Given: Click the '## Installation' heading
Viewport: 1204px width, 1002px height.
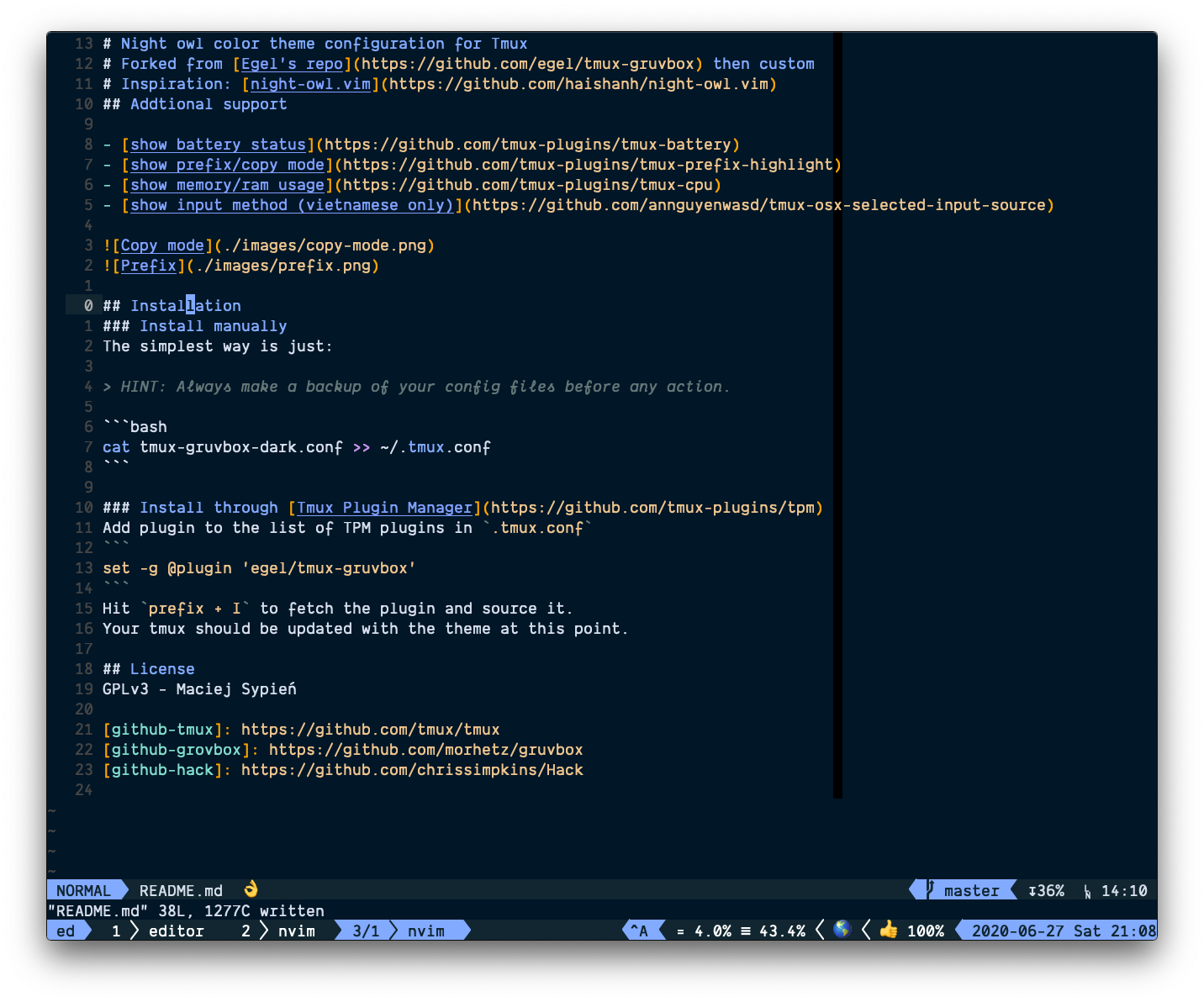Looking at the screenshot, I should point(172,306).
